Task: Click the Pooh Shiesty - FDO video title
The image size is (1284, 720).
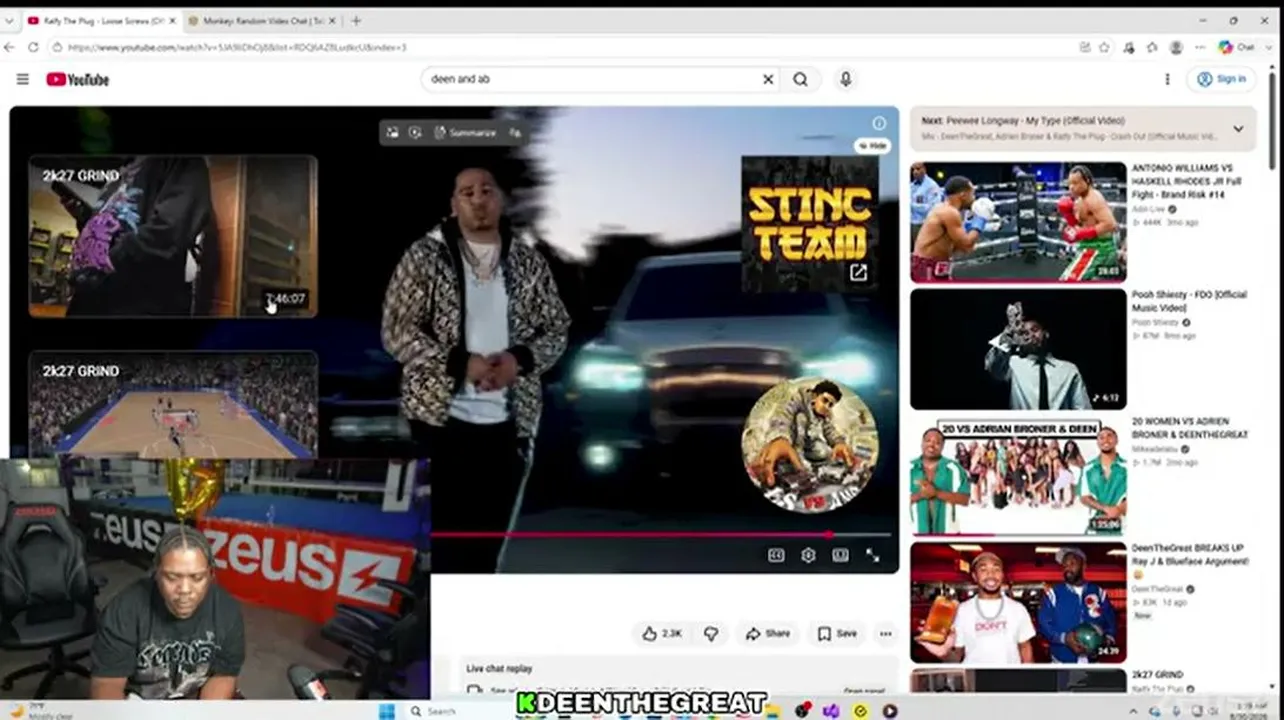Action: coord(1190,302)
